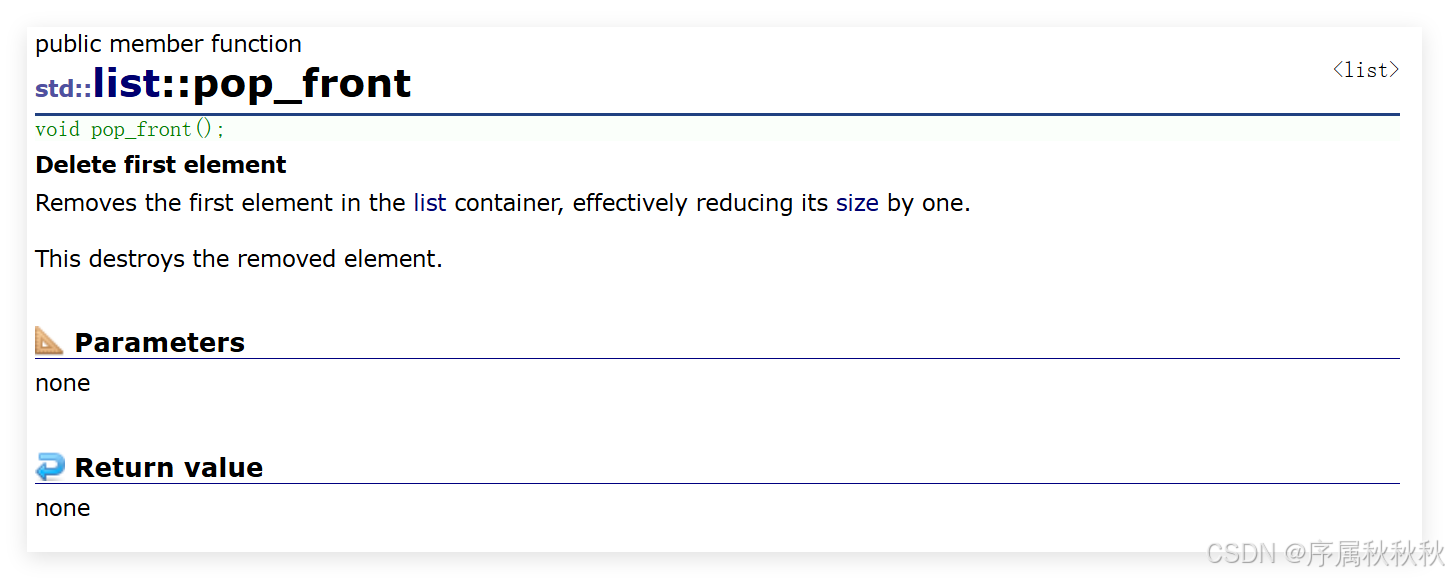Click the 'std::' namespace prefix in title
Screen dimensions: 1449x579
tap(63, 89)
